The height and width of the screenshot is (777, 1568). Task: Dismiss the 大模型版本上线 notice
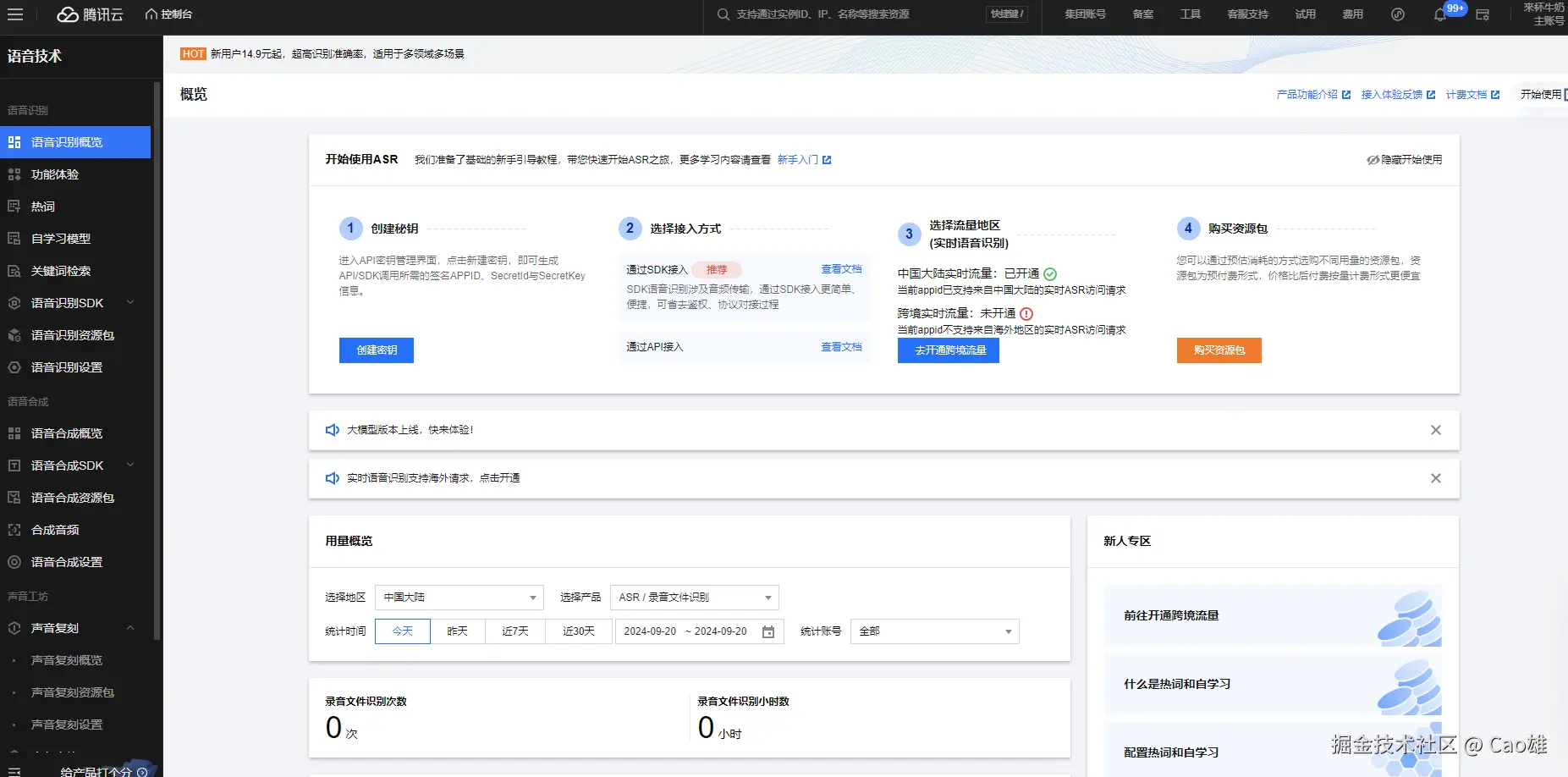pos(1436,430)
